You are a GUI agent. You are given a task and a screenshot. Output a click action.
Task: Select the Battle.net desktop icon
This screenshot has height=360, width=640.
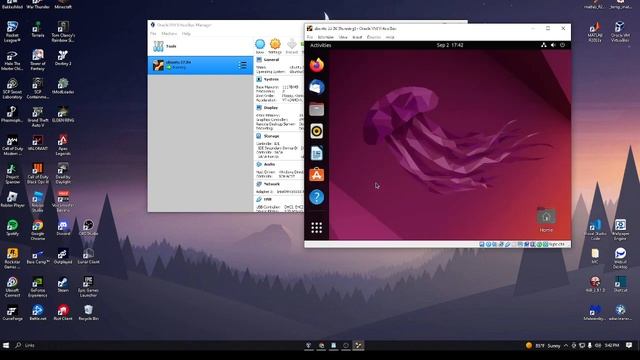(38, 313)
